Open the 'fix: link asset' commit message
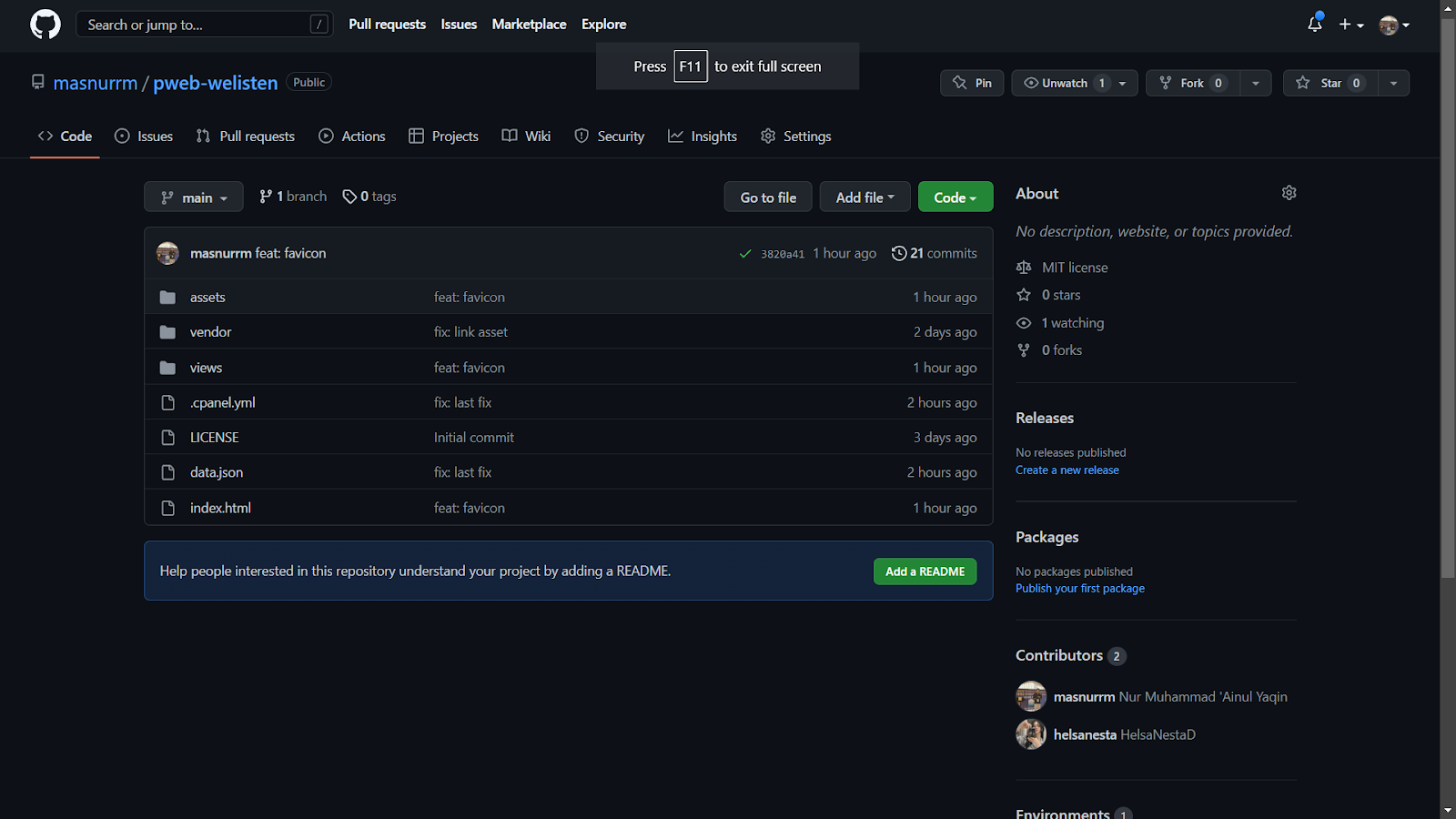1456x819 pixels. point(470,332)
